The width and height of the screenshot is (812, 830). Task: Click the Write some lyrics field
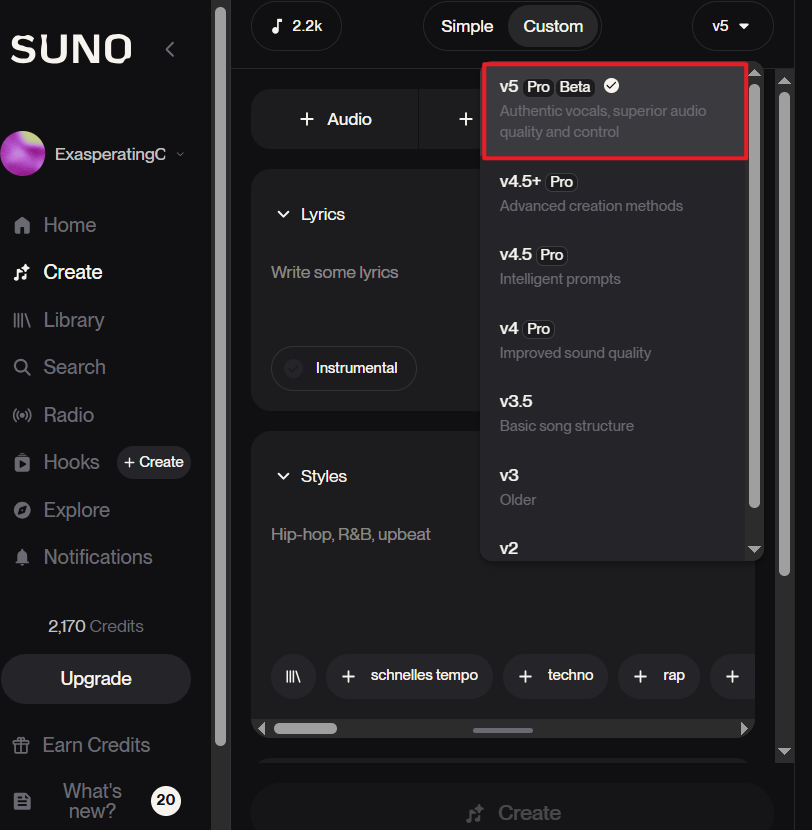(334, 271)
